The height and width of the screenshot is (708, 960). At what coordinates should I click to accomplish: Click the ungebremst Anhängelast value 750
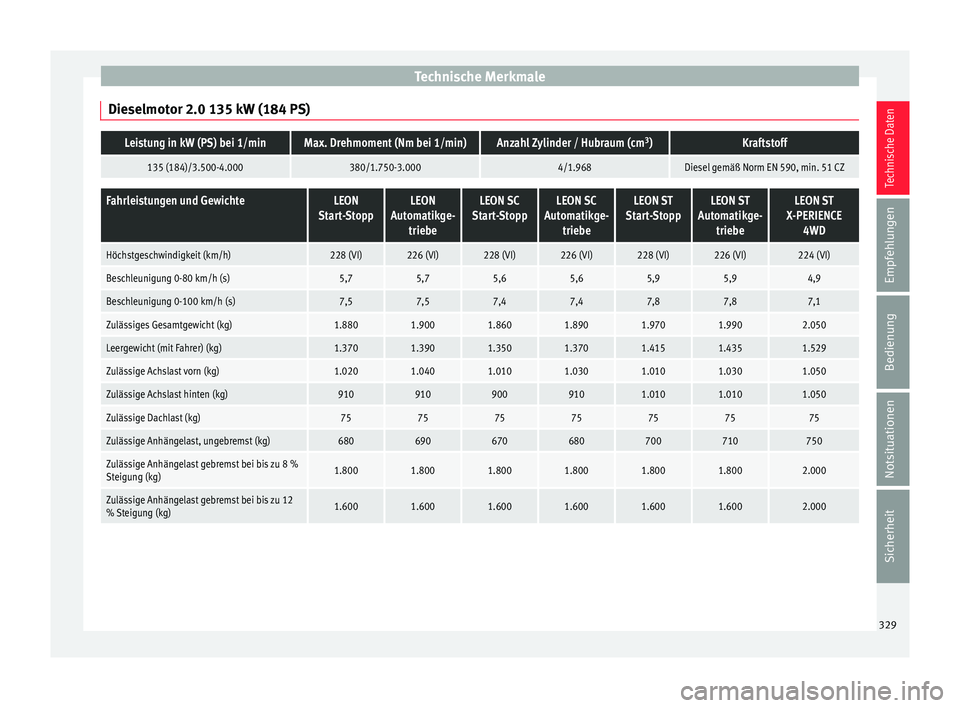tap(814, 441)
